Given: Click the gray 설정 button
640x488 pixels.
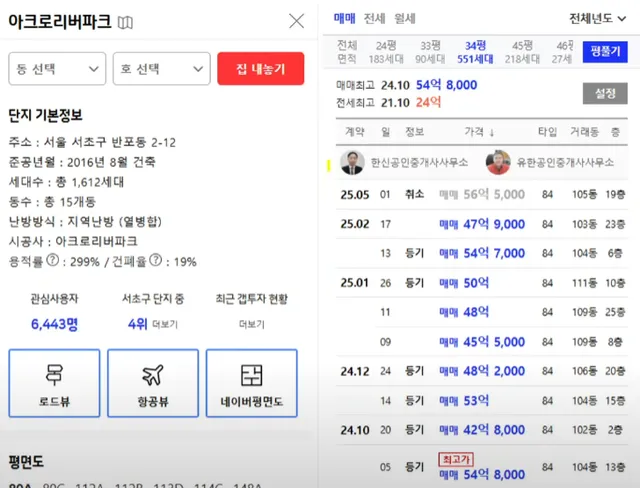Looking at the screenshot, I should pos(604,93).
